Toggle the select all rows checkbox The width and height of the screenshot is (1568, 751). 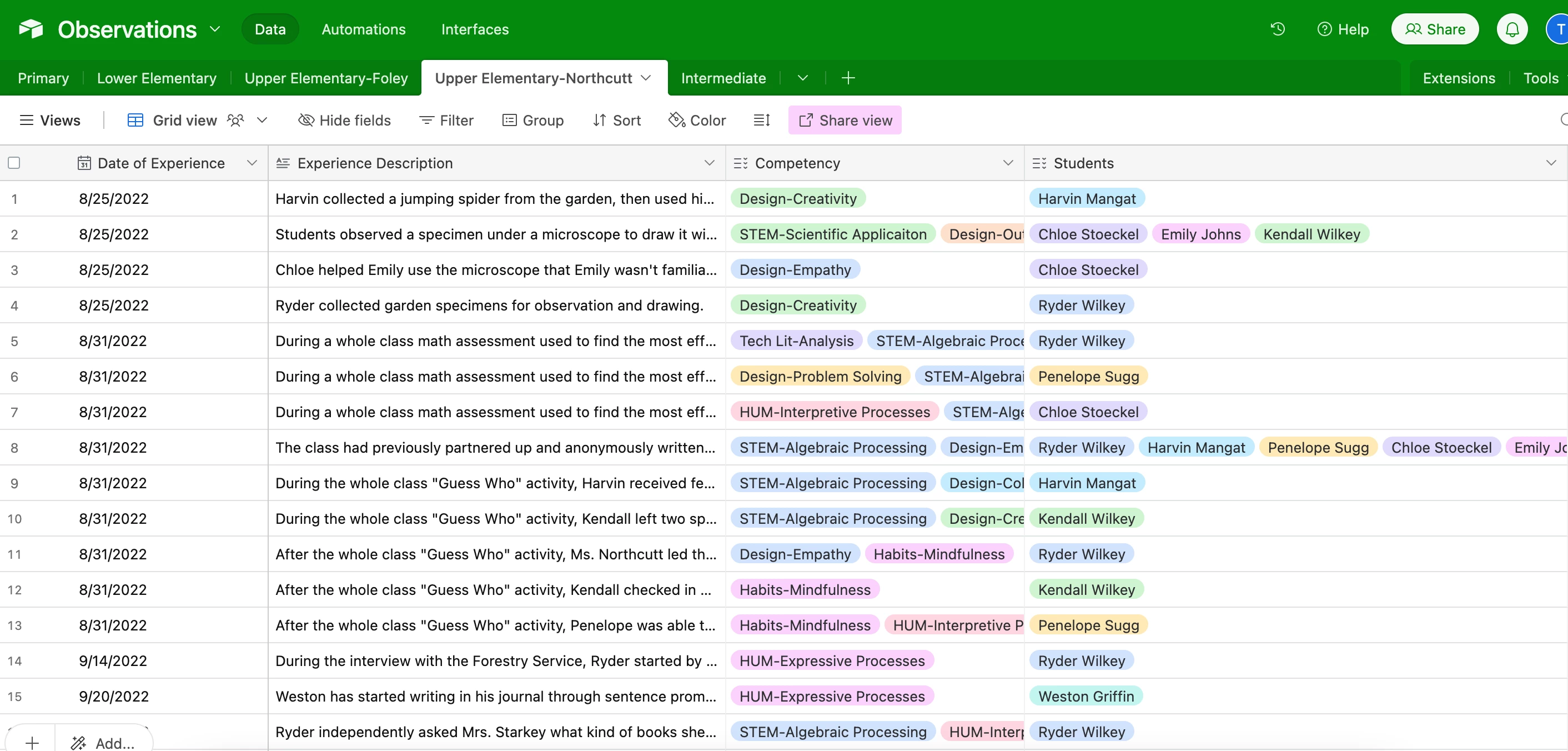point(14,163)
